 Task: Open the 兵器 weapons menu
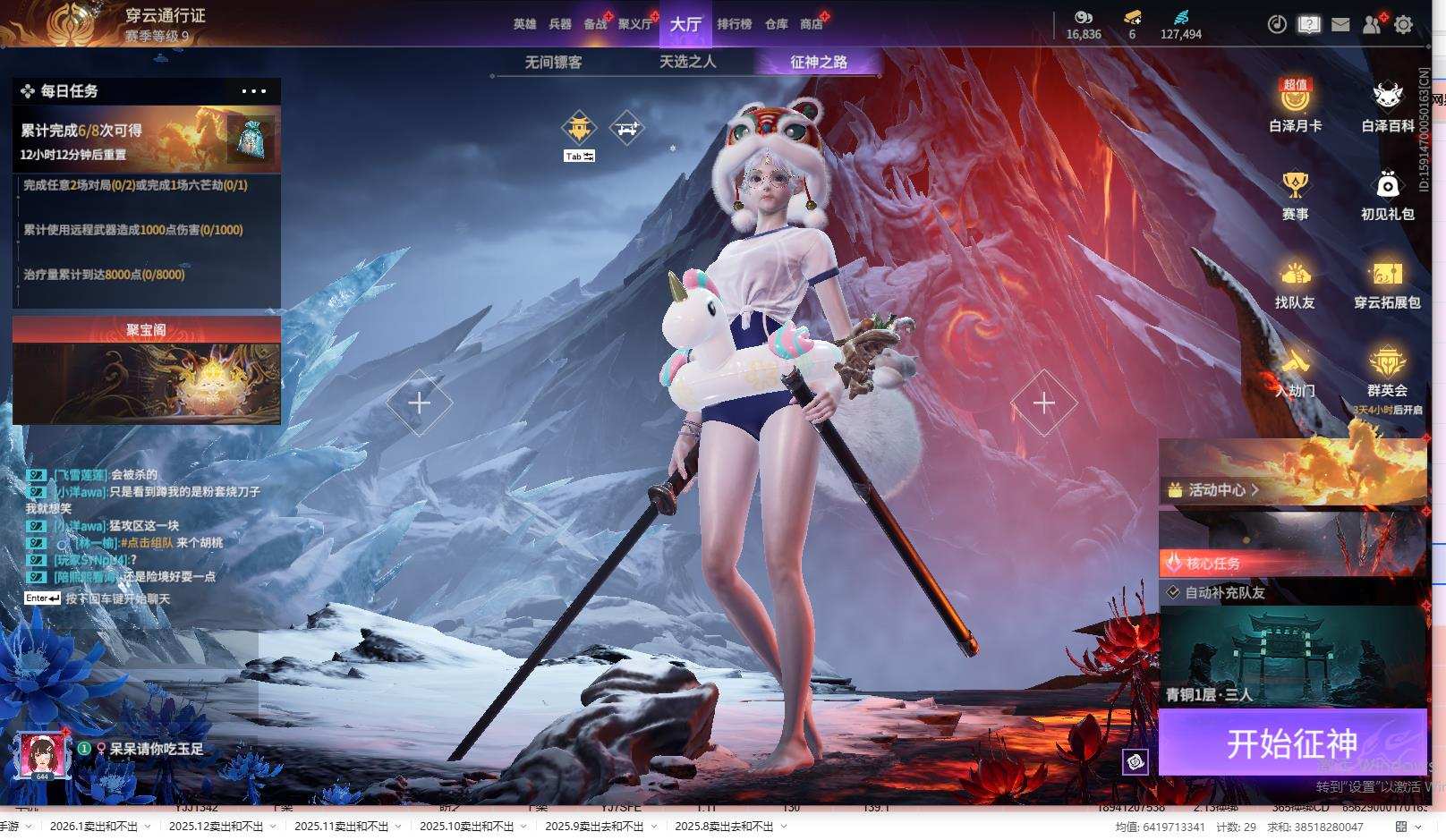(560, 24)
